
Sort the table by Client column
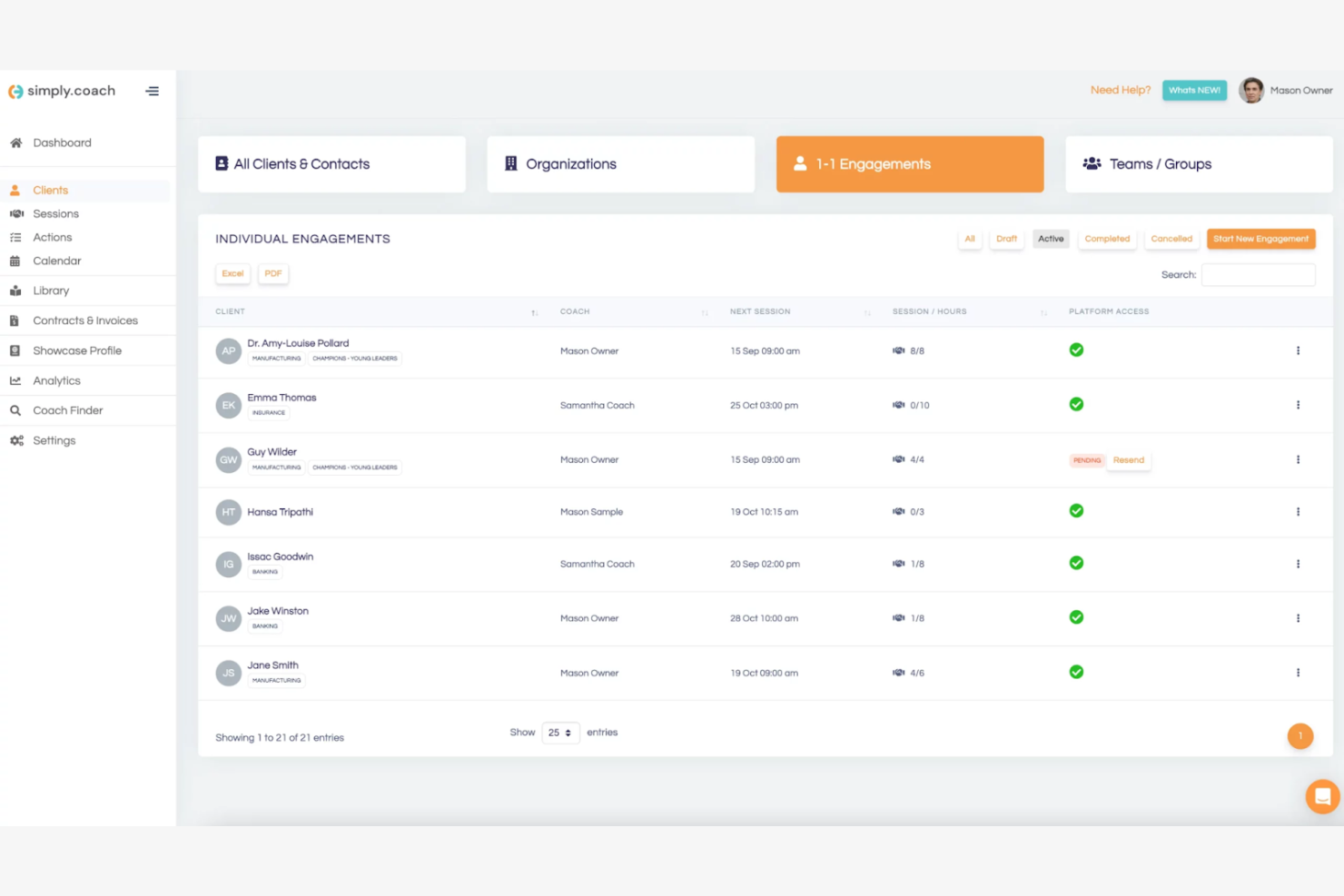(535, 311)
